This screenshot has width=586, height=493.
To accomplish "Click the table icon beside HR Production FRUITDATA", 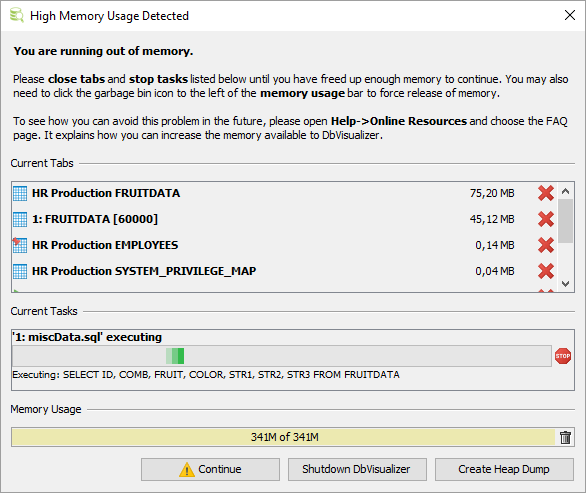I will [20, 193].
